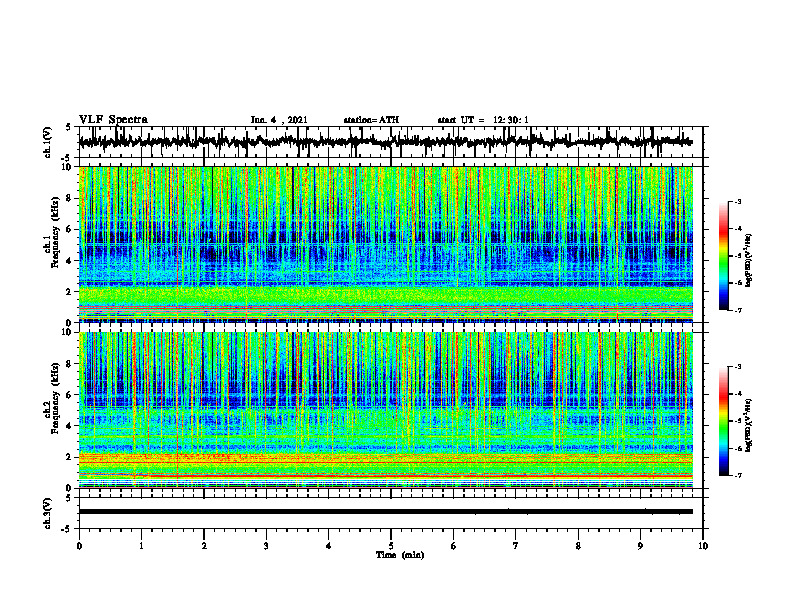This screenshot has height=612, width=792.
Task: Click time axis tick label "2"
Action: pyautogui.click(x=204, y=546)
